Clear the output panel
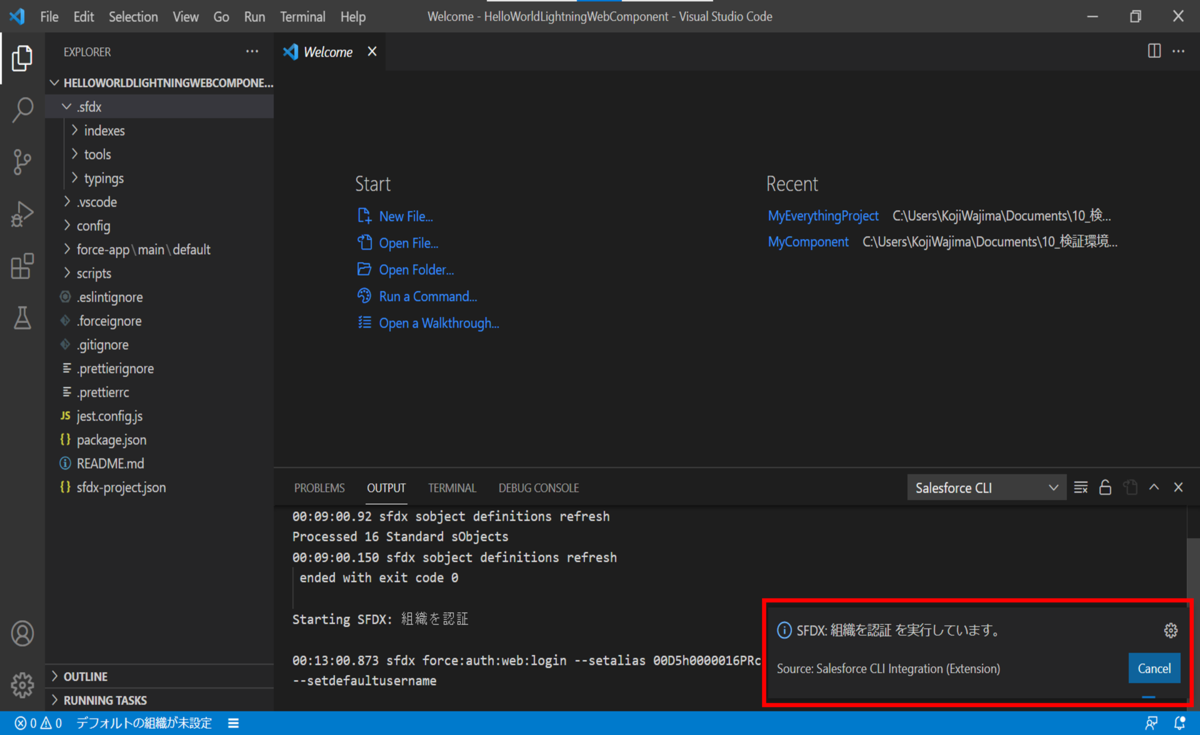Image resolution: width=1200 pixels, height=735 pixels. pos(1081,488)
